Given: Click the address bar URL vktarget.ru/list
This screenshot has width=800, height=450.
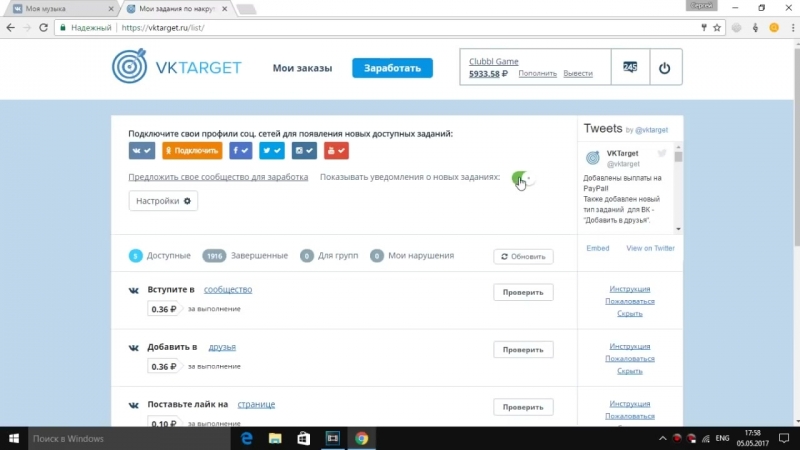Looking at the screenshot, I should point(163,28).
